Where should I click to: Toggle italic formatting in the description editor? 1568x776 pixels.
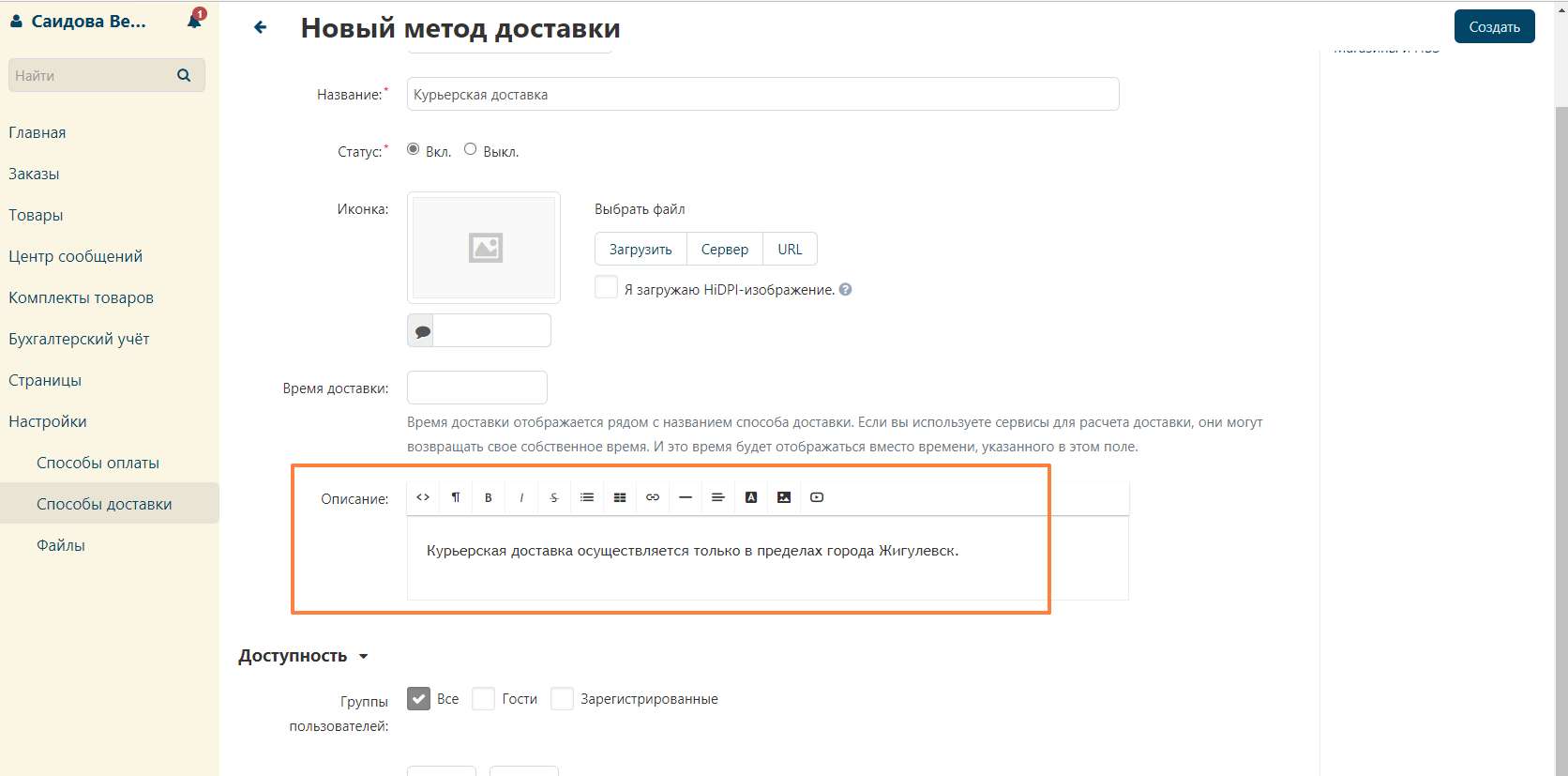coord(521,497)
